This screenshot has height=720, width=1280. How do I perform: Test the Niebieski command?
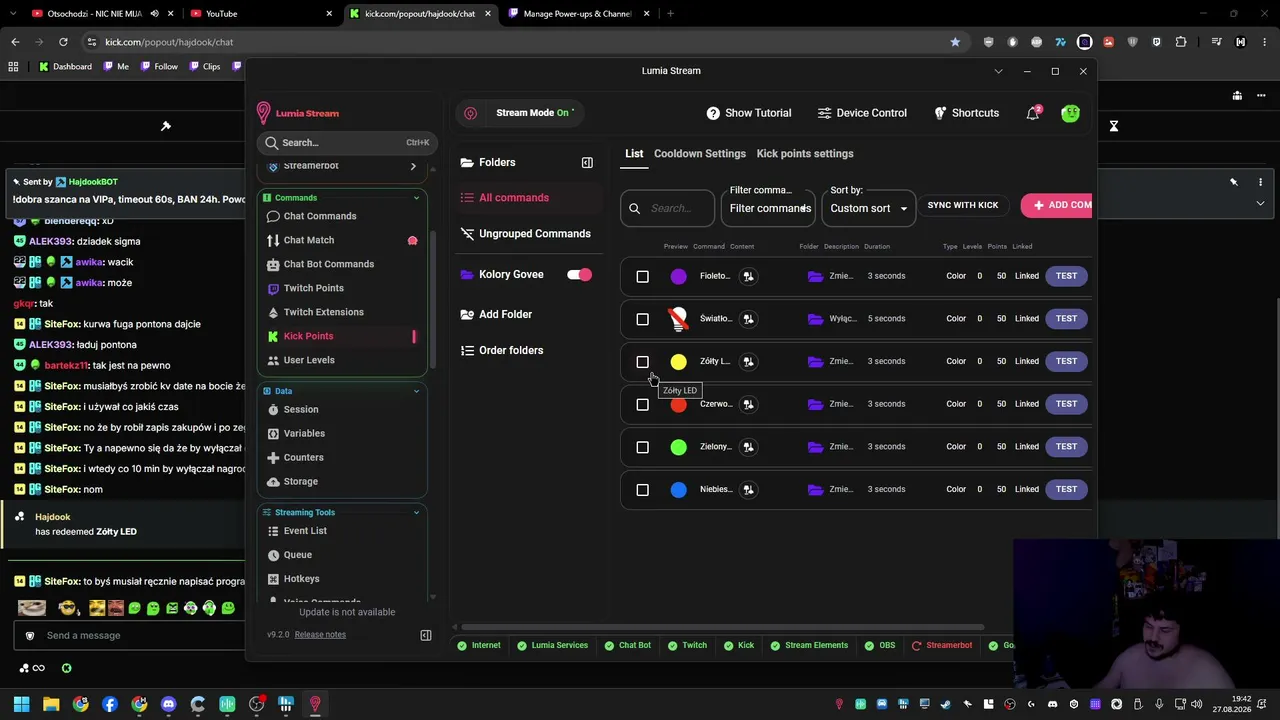[x=1066, y=489]
